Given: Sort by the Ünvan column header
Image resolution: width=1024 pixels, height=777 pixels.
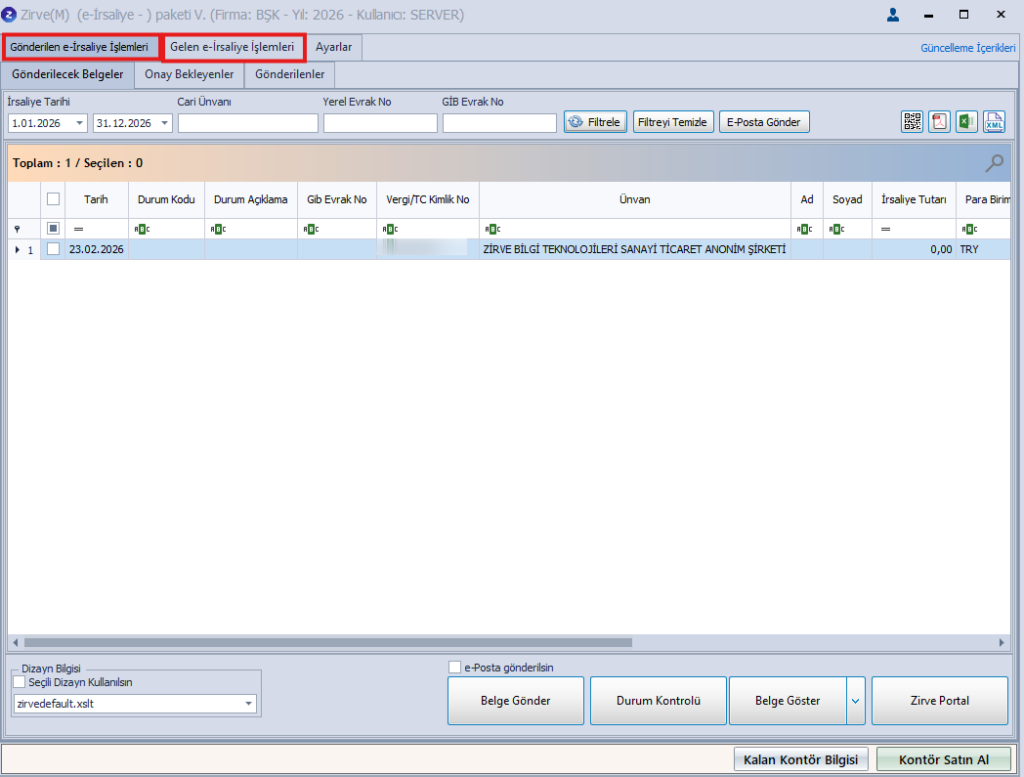Looking at the screenshot, I should (x=635, y=200).
